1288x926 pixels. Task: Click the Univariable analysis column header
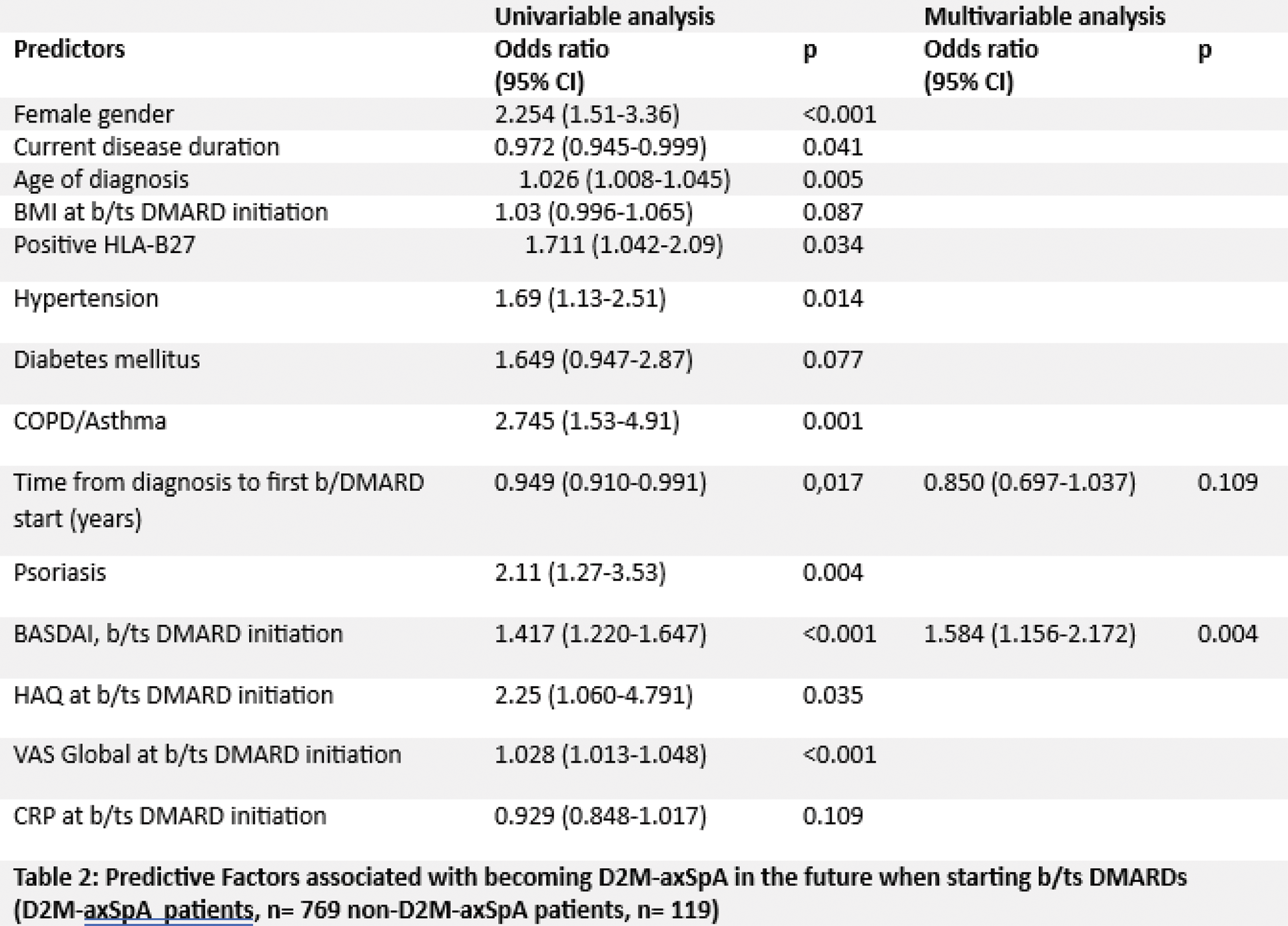tap(604, 17)
